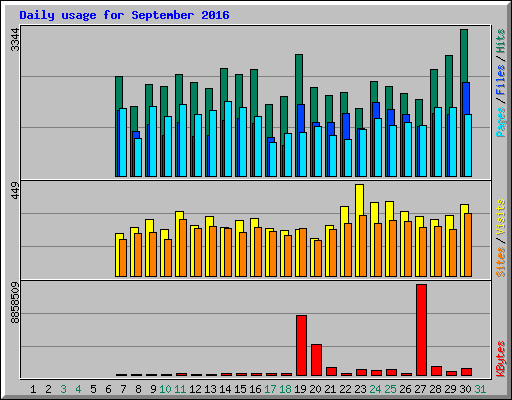The width and height of the screenshot is (512, 400).
Task: Select the tall red KBytes bar for day 27
Action: point(421,330)
